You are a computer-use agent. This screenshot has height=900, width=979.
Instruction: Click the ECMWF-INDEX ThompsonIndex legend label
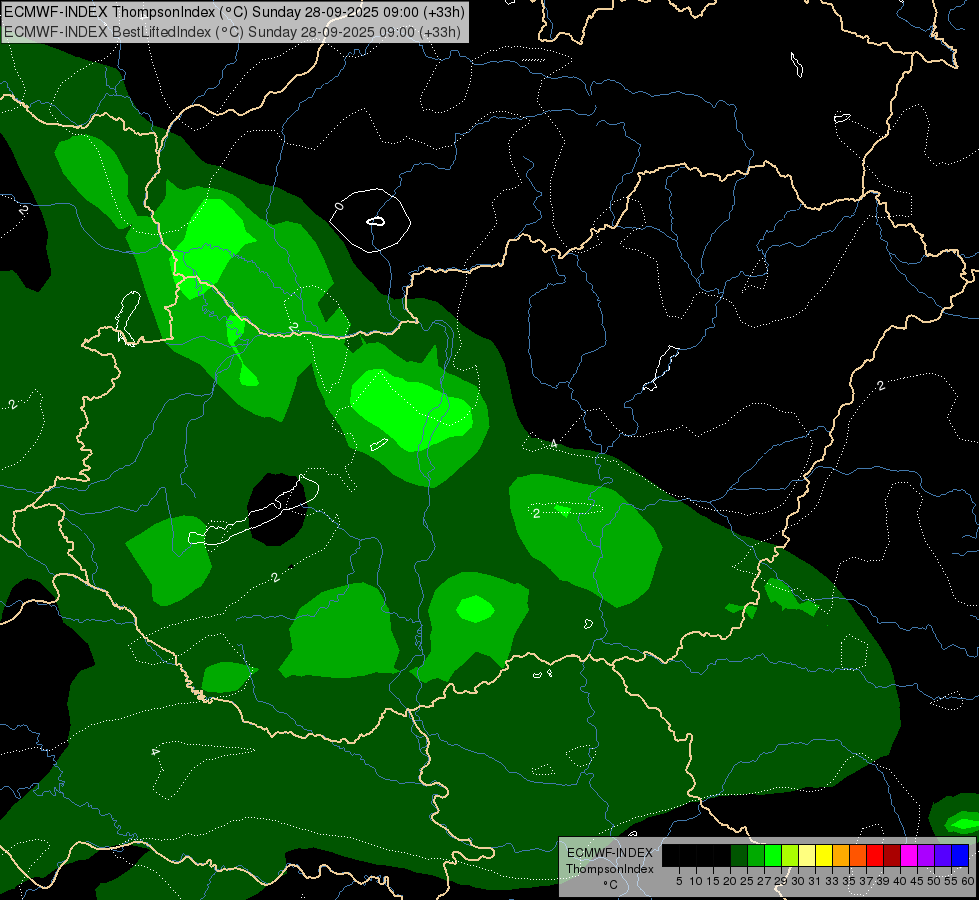[609, 861]
